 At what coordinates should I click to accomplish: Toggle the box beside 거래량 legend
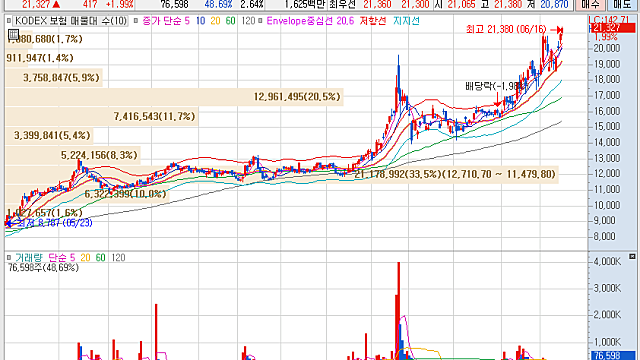9,258
